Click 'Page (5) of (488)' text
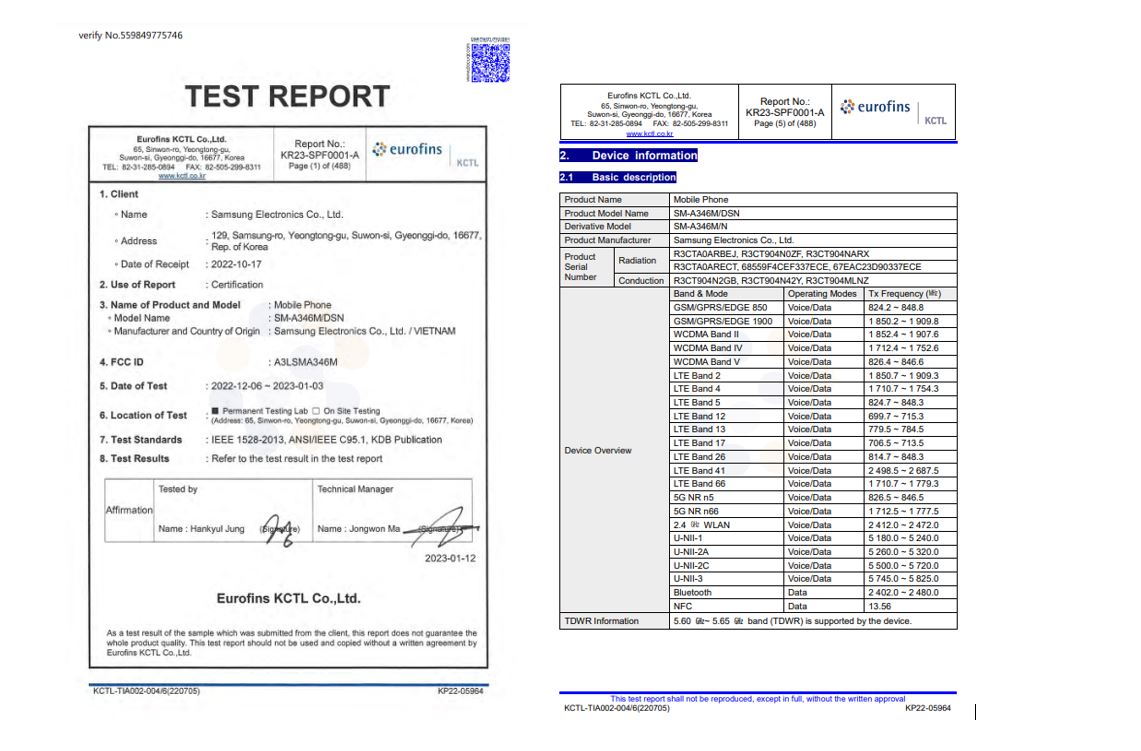The width and height of the screenshot is (1141, 751). (784, 124)
